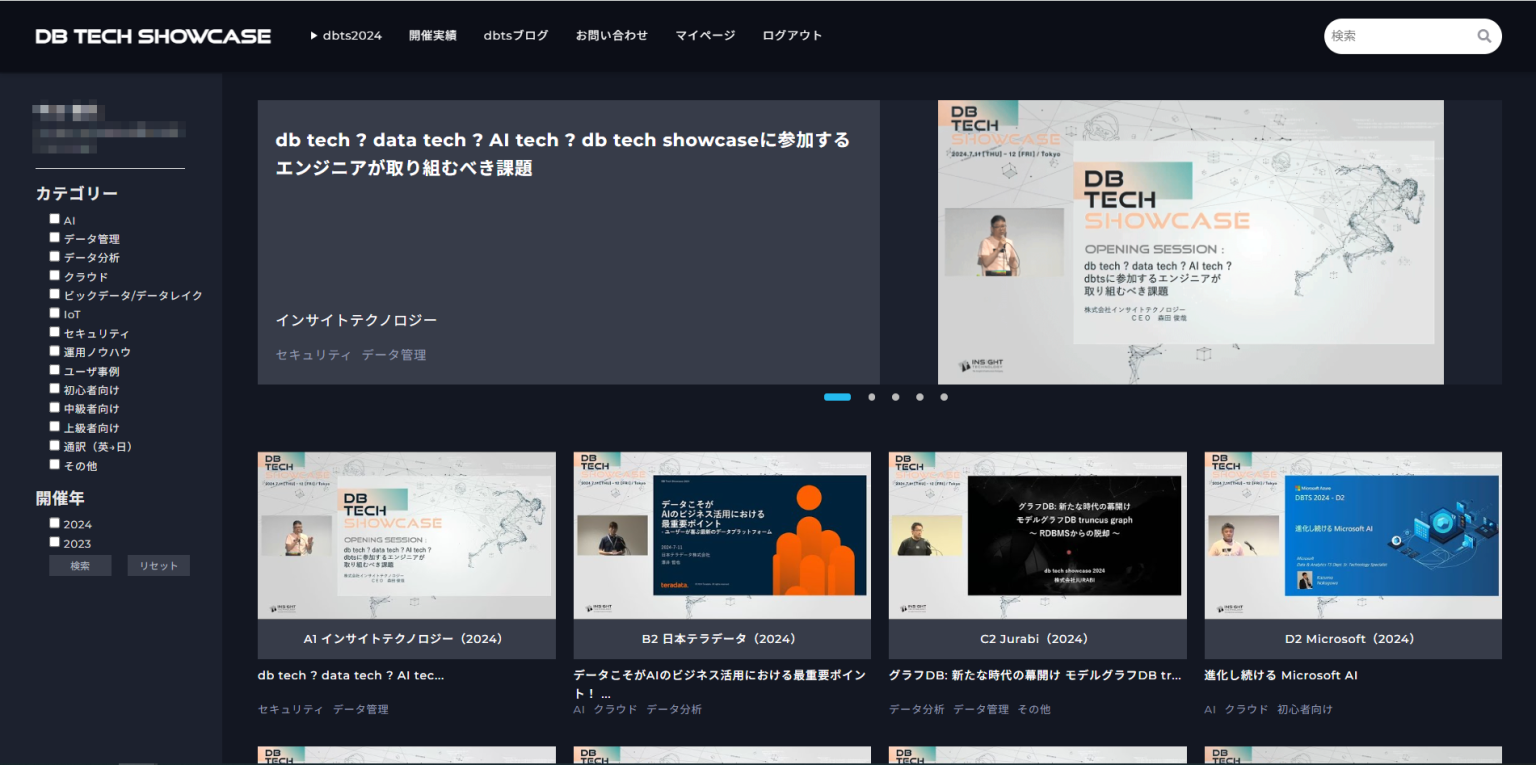Viewport: 1536px width, 765px height.
Task: Click the search magnifier icon
Action: (1484, 36)
